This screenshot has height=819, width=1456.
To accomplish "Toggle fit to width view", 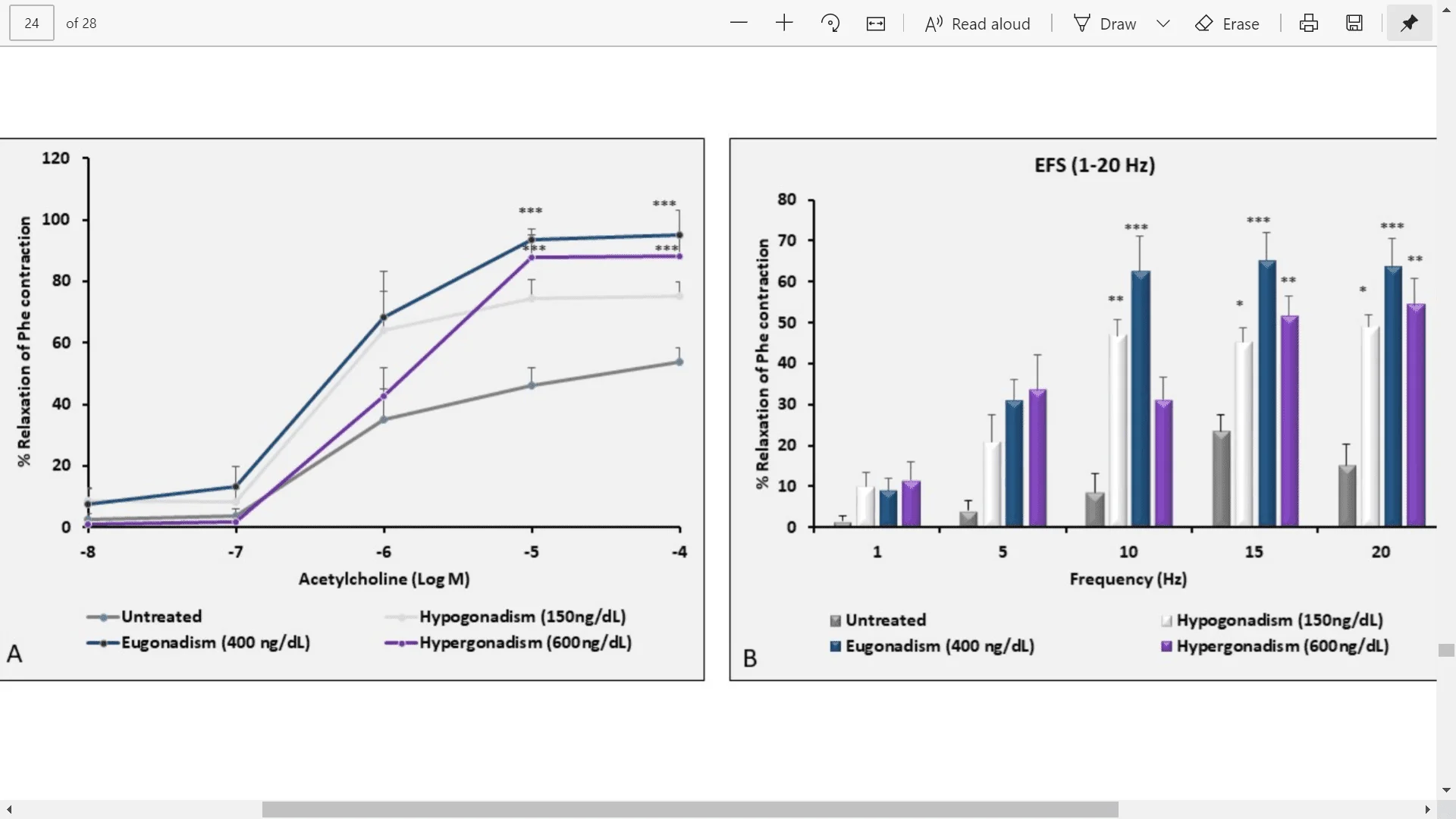I will tap(876, 24).
